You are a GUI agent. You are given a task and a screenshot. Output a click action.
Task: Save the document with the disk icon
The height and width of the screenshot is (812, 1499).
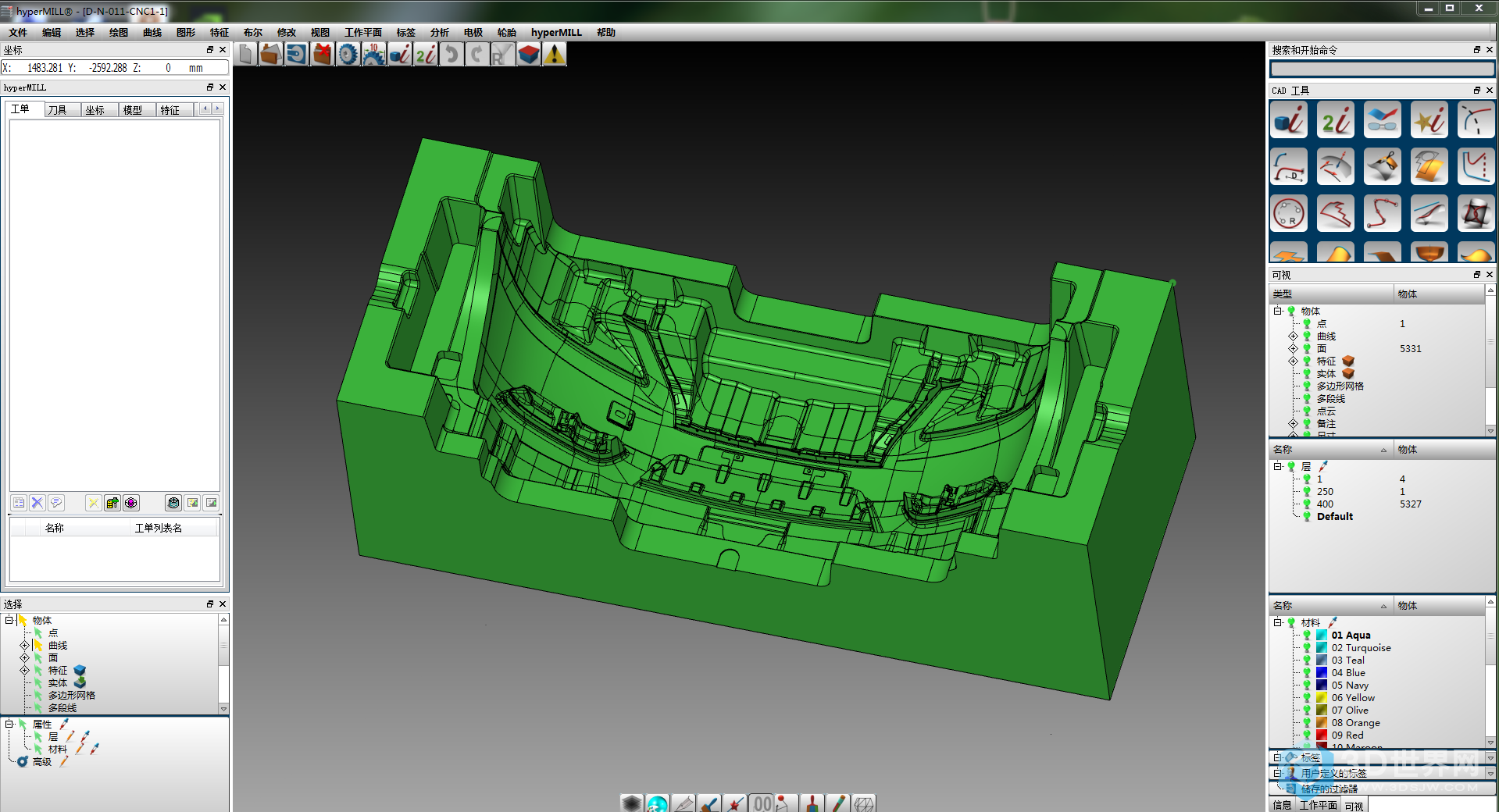[296, 54]
